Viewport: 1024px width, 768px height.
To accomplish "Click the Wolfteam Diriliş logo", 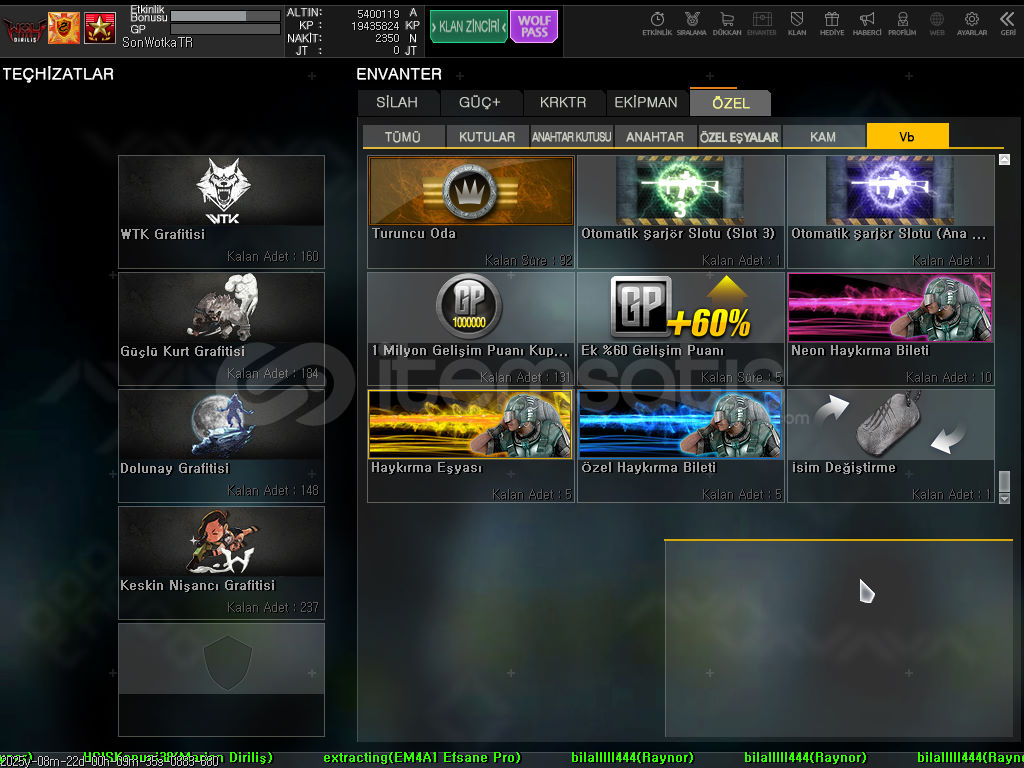I will [x=24, y=29].
